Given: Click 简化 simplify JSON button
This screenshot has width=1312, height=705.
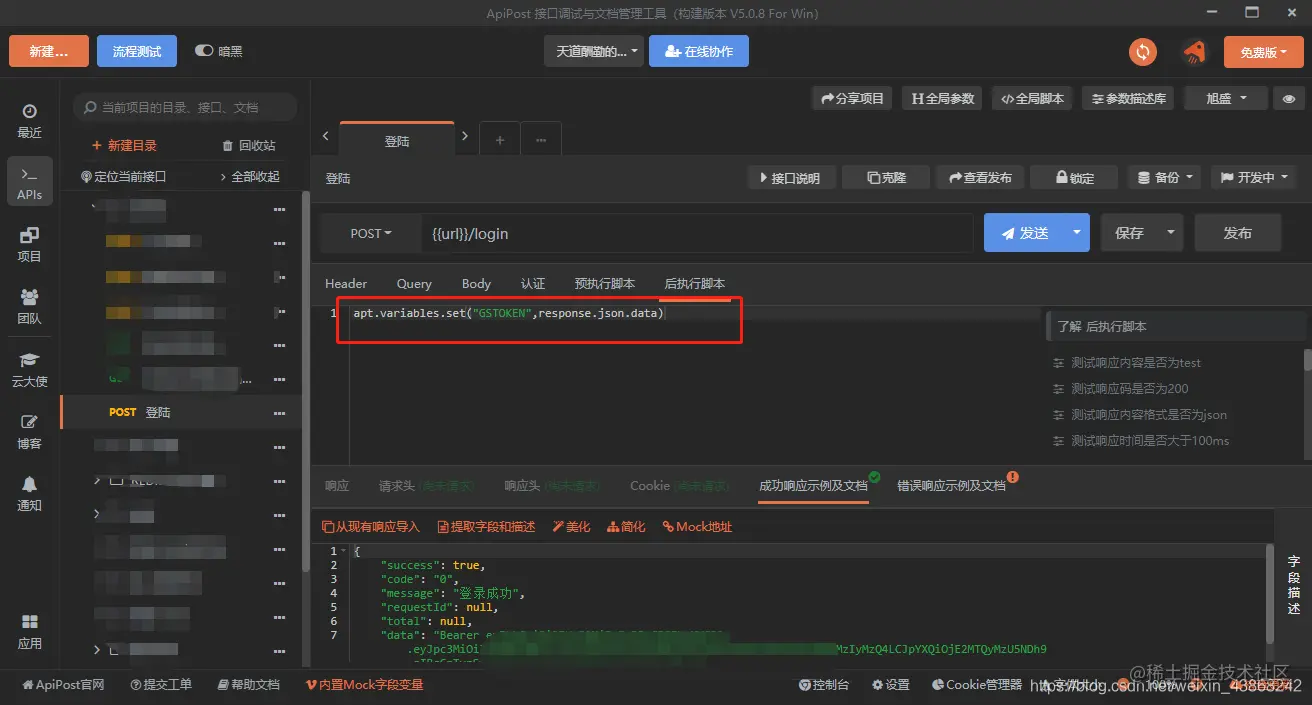Looking at the screenshot, I should coord(626,526).
